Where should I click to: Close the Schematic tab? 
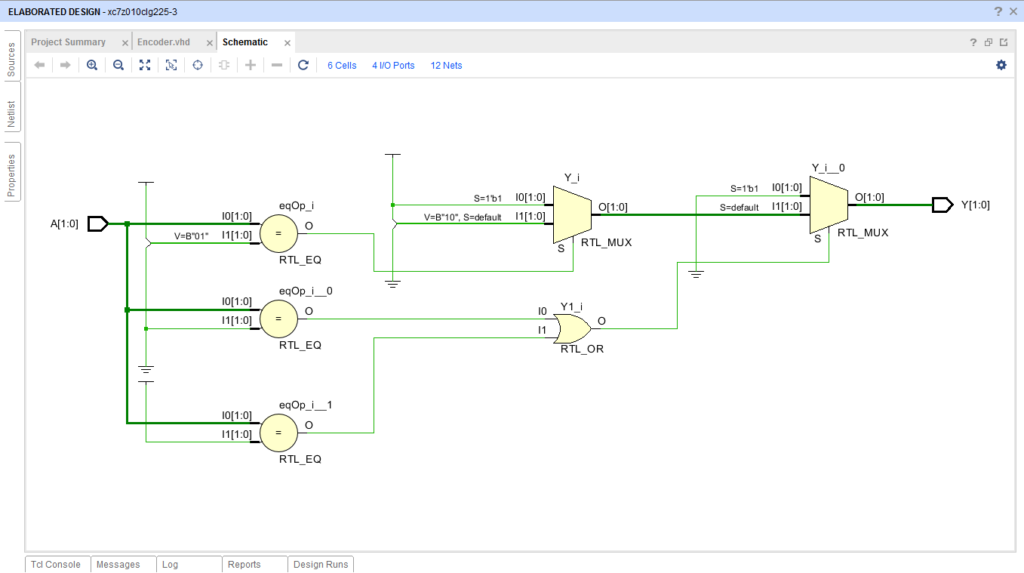coord(287,42)
